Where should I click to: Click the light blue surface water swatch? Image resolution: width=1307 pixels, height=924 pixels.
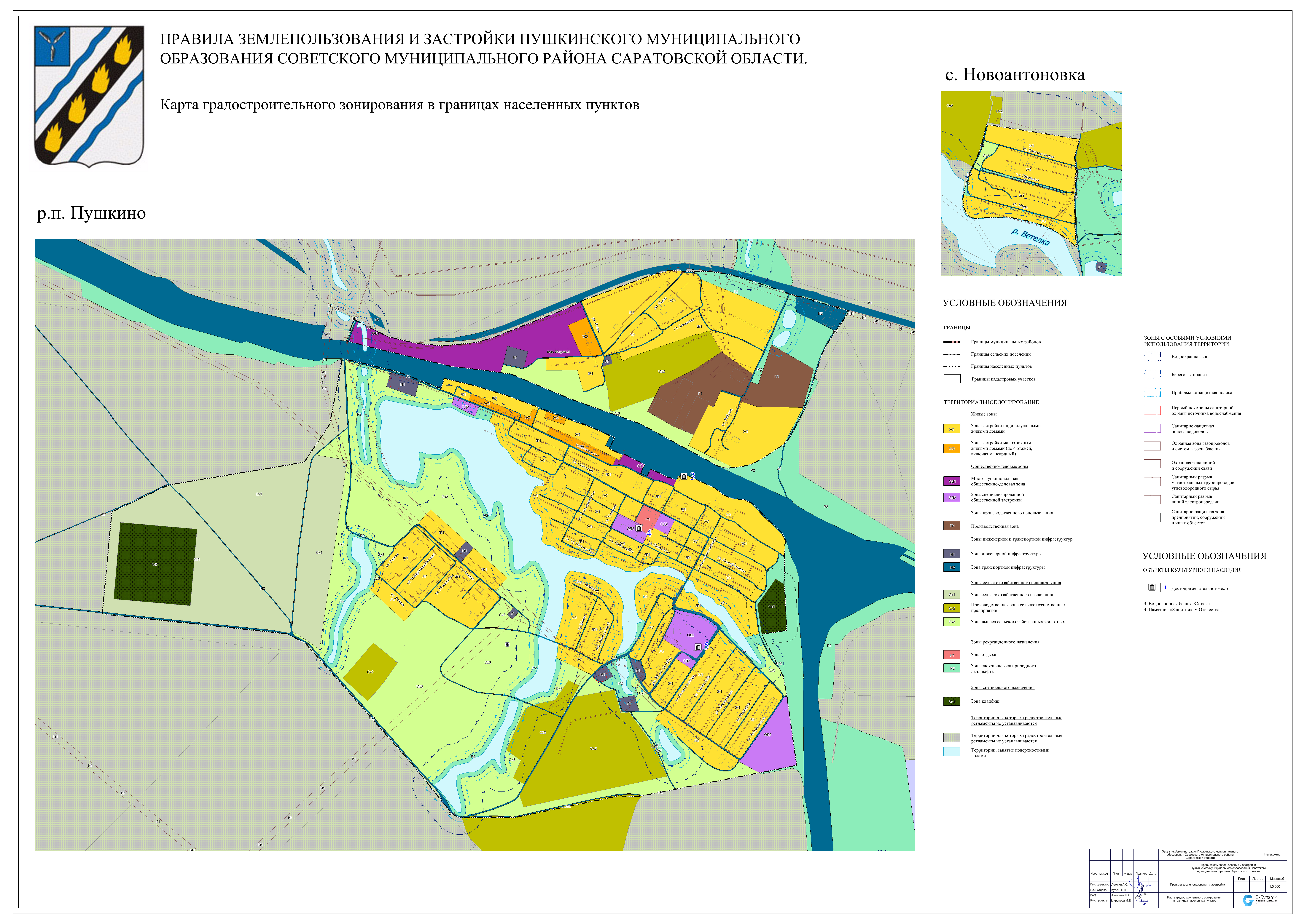[952, 752]
